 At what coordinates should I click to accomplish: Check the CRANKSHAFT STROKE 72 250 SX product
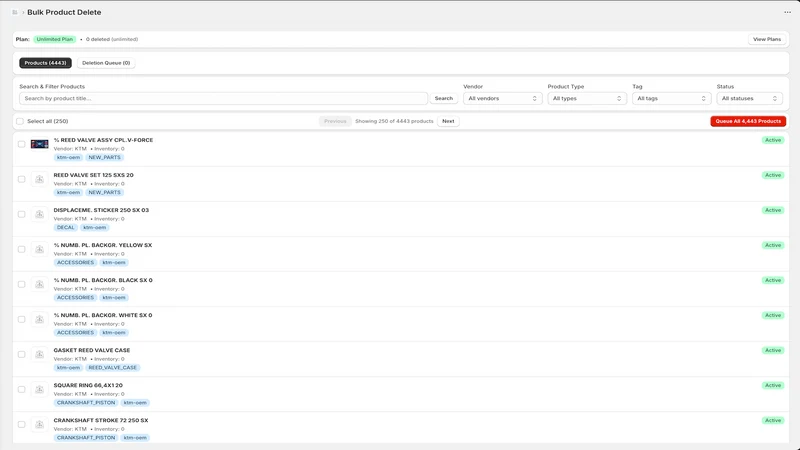[21, 424]
